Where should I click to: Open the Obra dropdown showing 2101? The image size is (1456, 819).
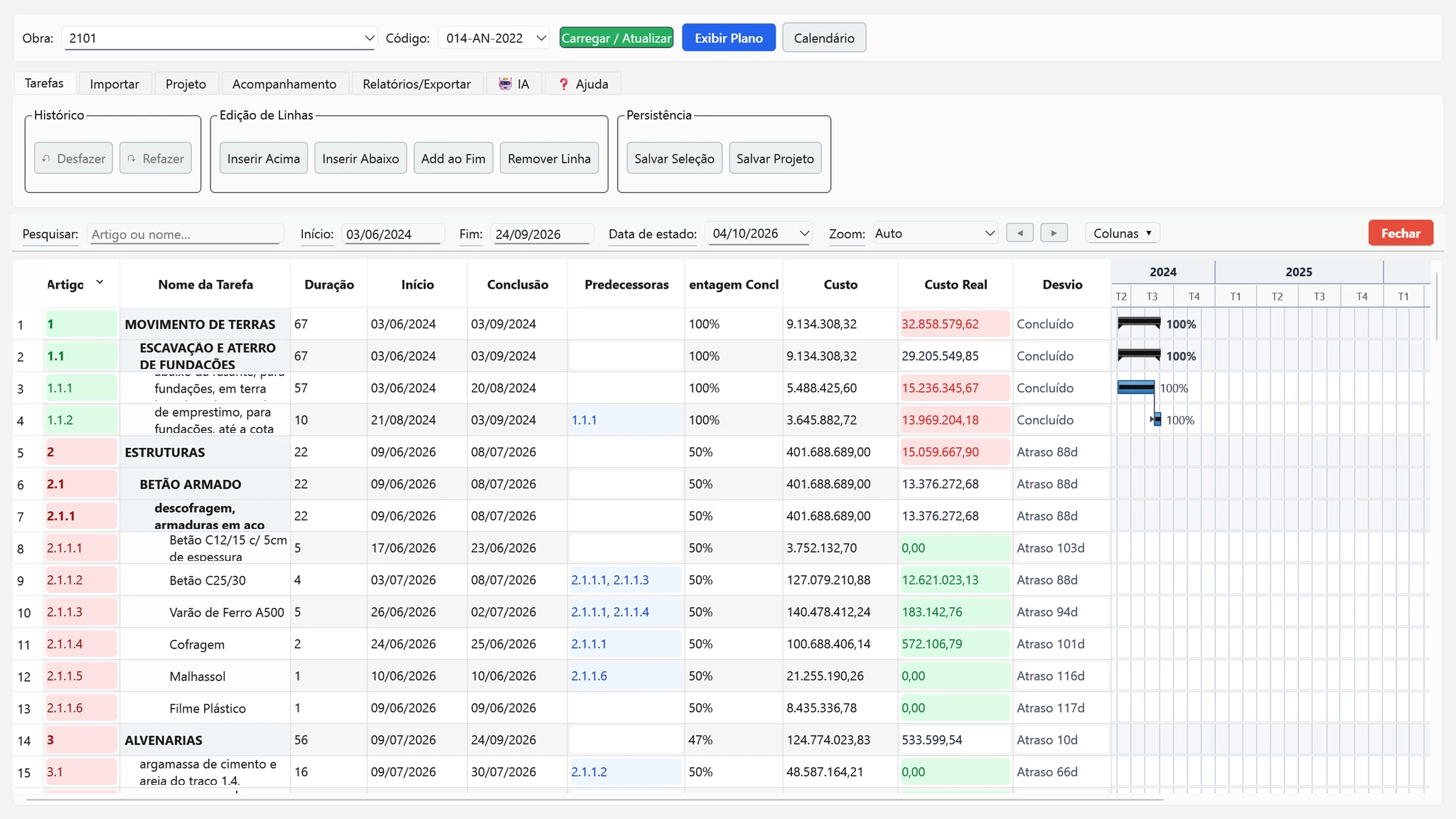coord(220,38)
